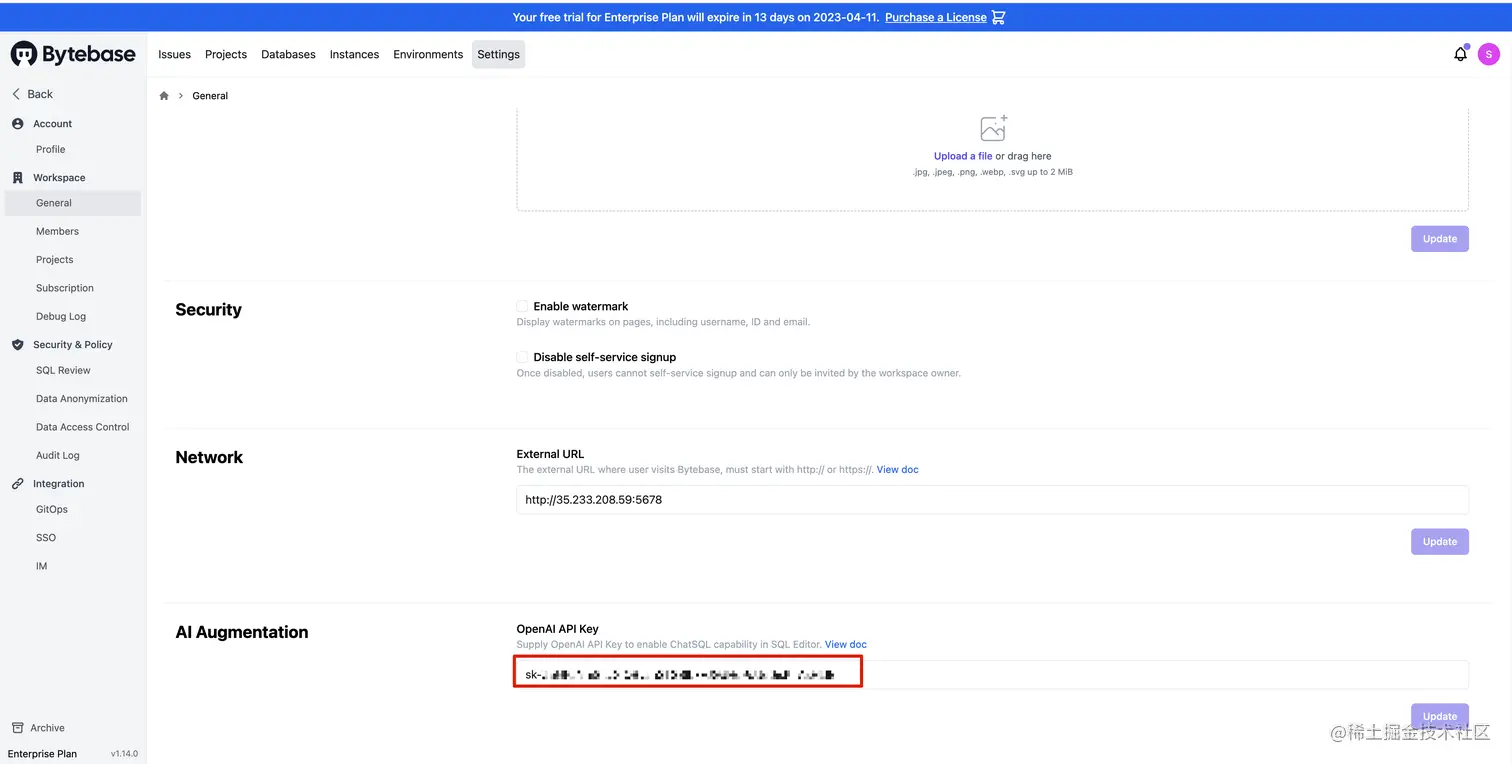The width and height of the screenshot is (1512, 764).
Task: Click the Security & Policy shield icon
Action: 17,344
